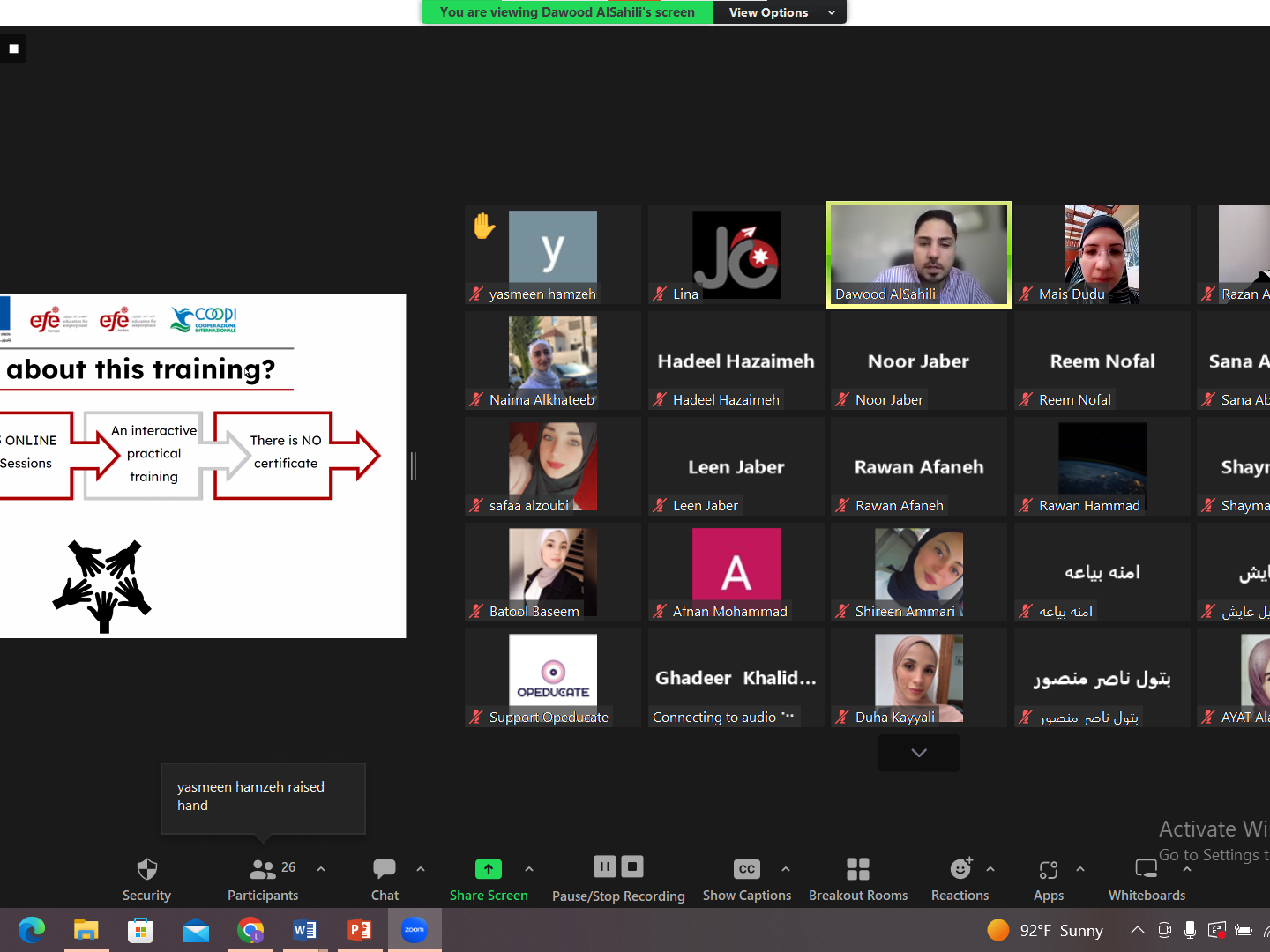
Task: Click the green Share Screen icon
Action: [x=488, y=870]
